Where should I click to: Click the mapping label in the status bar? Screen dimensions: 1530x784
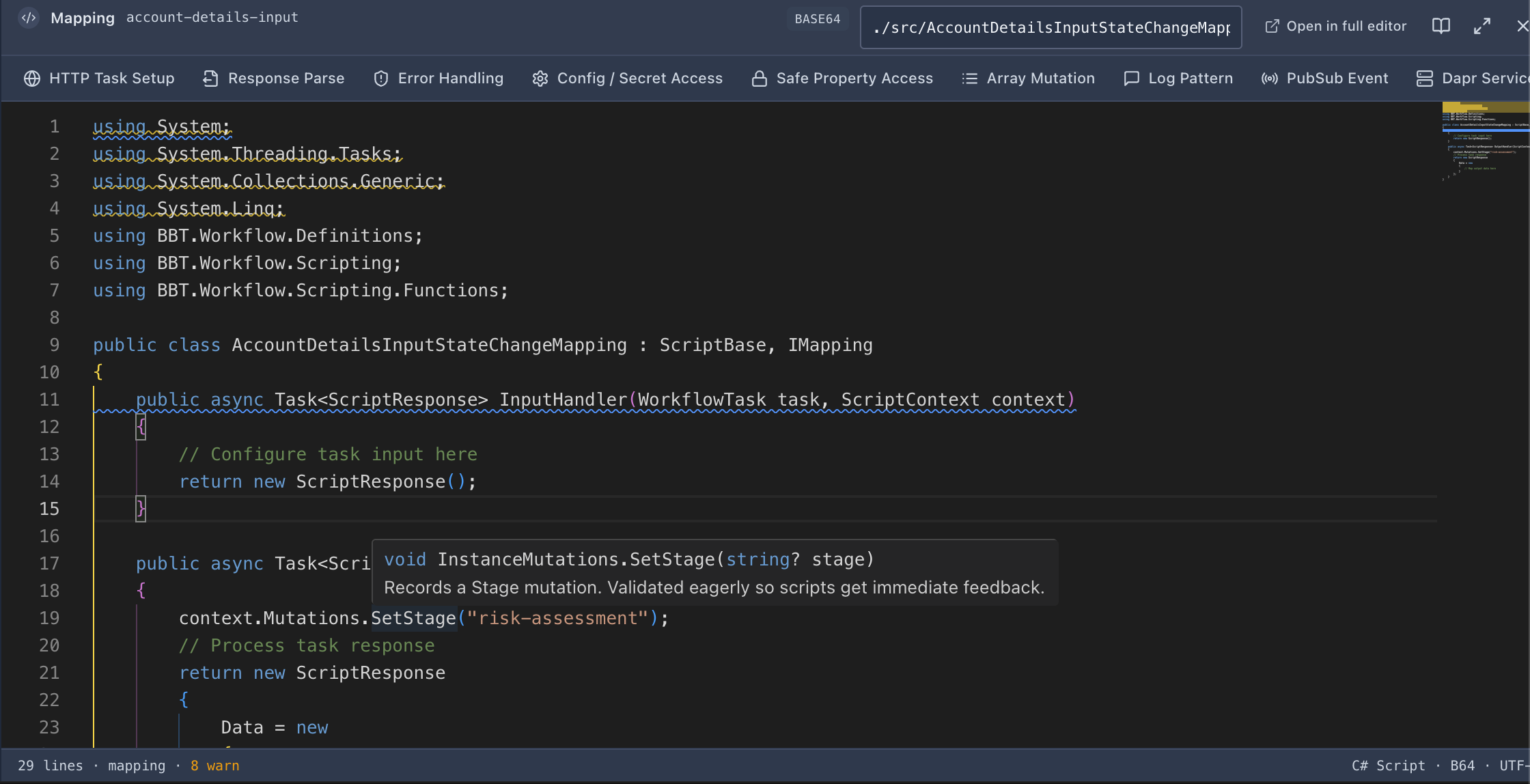click(x=137, y=766)
